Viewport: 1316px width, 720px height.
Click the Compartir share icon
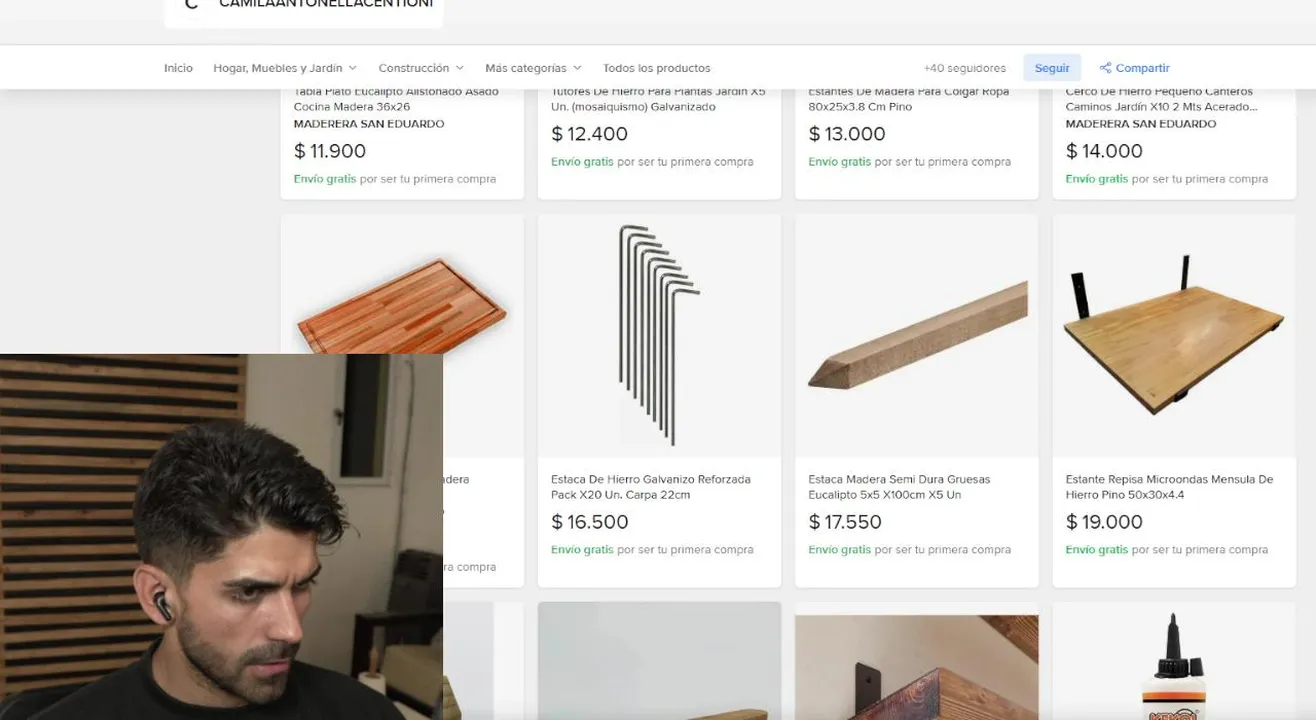(1105, 68)
